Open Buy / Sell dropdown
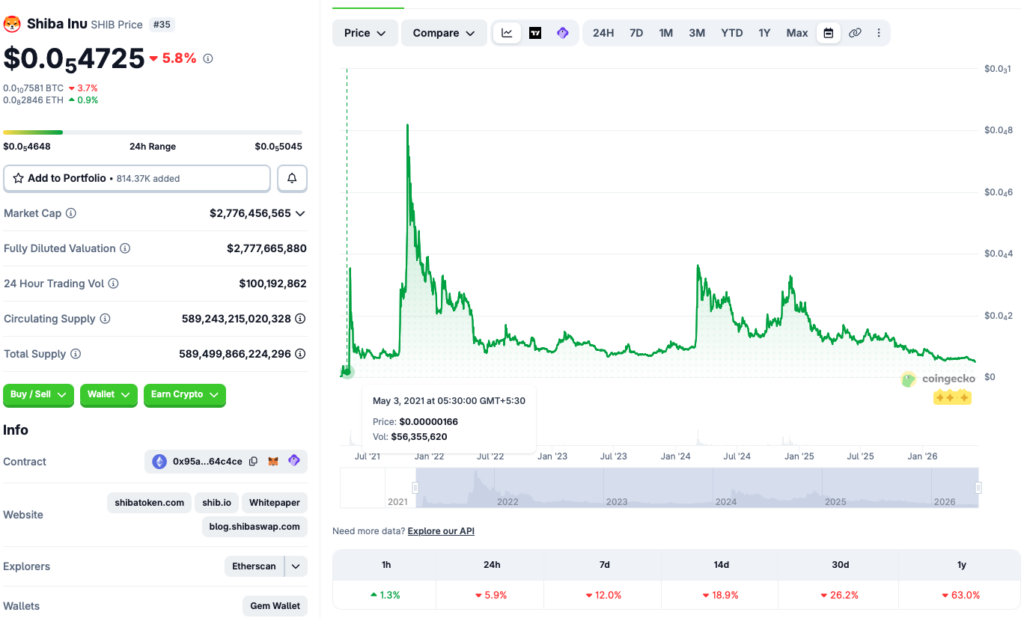 [38, 395]
